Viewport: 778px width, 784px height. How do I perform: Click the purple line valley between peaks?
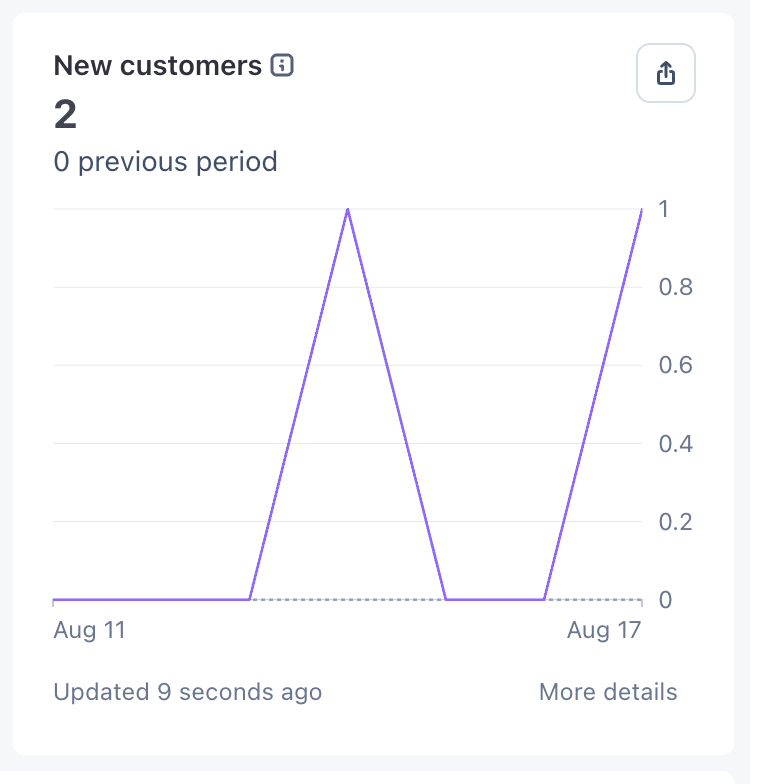click(x=494, y=599)
